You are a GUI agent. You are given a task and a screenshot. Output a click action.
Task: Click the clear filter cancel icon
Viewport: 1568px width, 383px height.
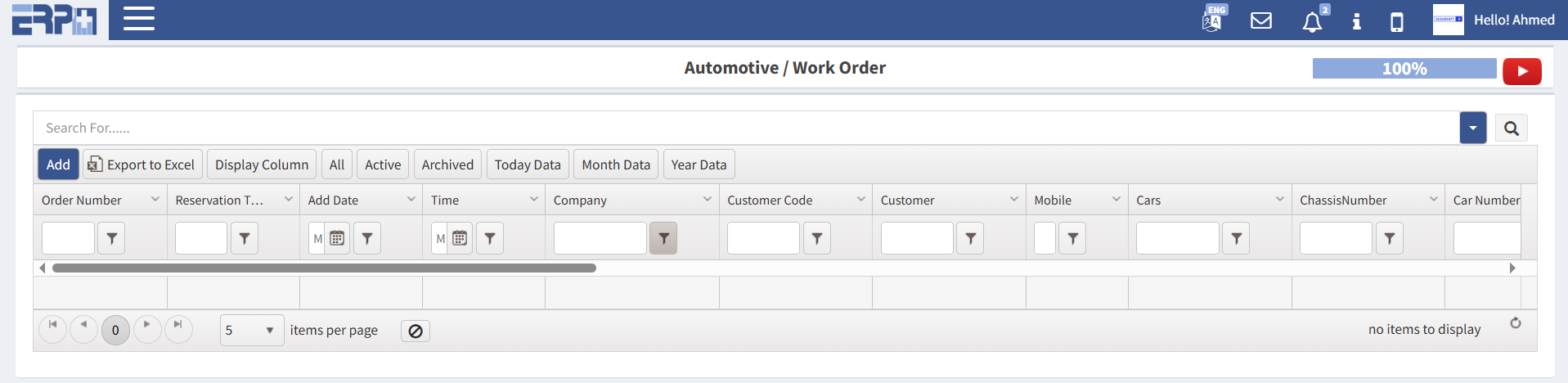416,331
